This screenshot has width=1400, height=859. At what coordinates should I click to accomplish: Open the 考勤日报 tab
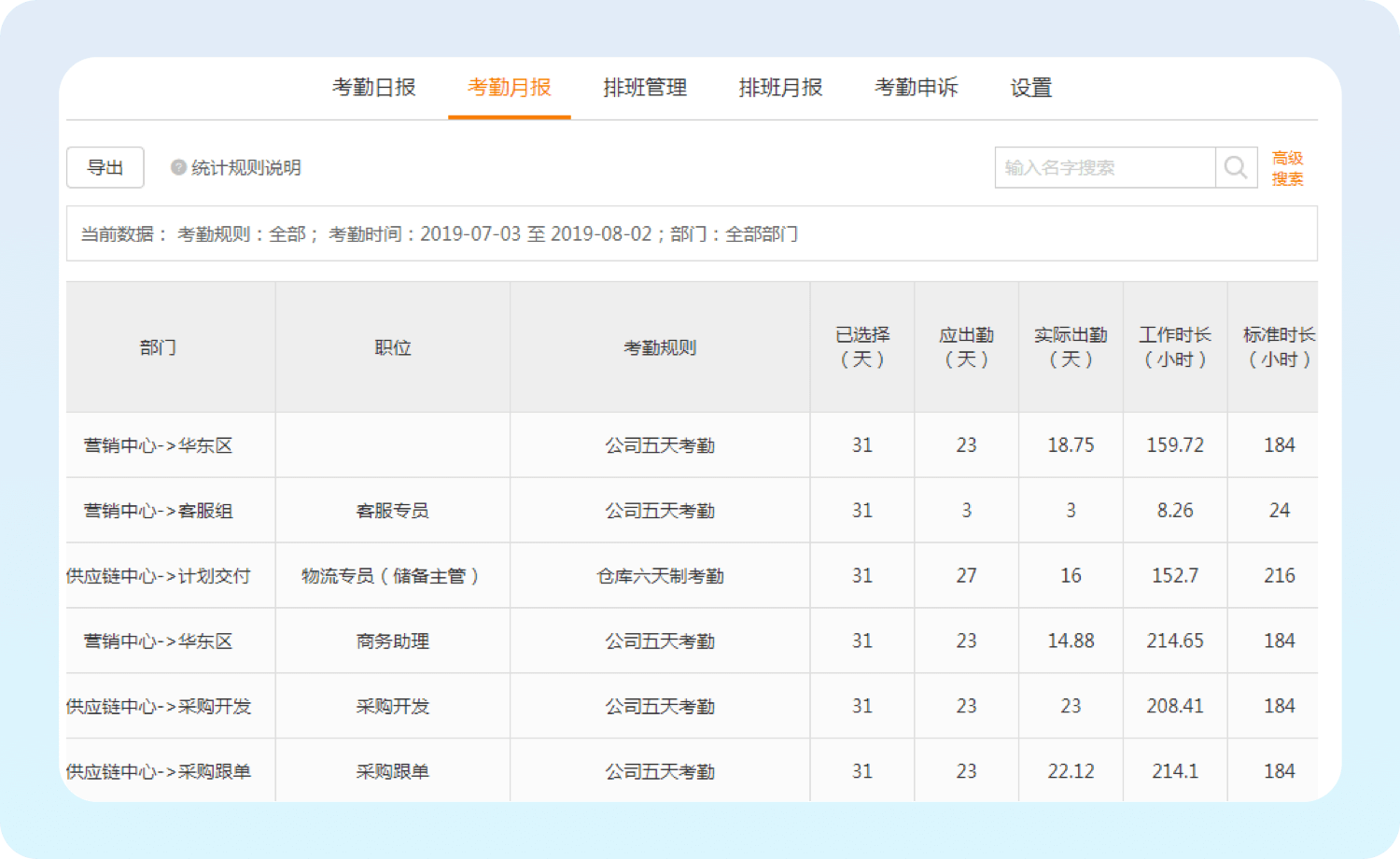click(x=374, y=88)
